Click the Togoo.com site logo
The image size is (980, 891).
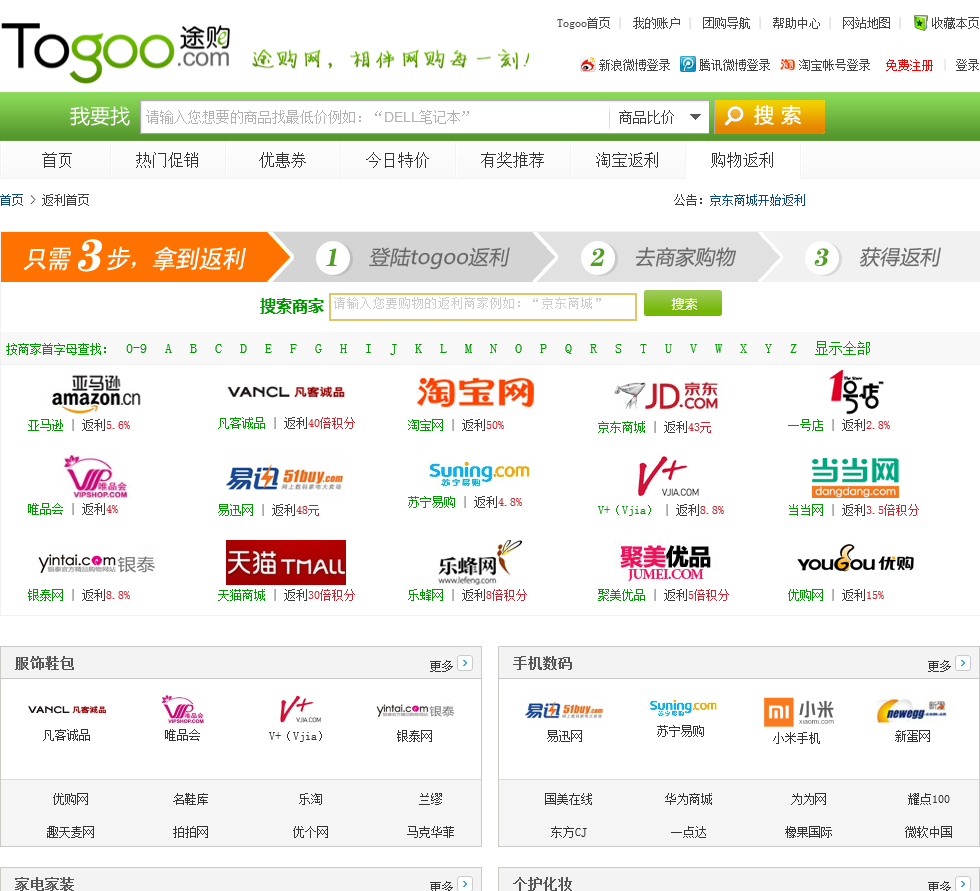pyautogui.click(x=116, y=52)
